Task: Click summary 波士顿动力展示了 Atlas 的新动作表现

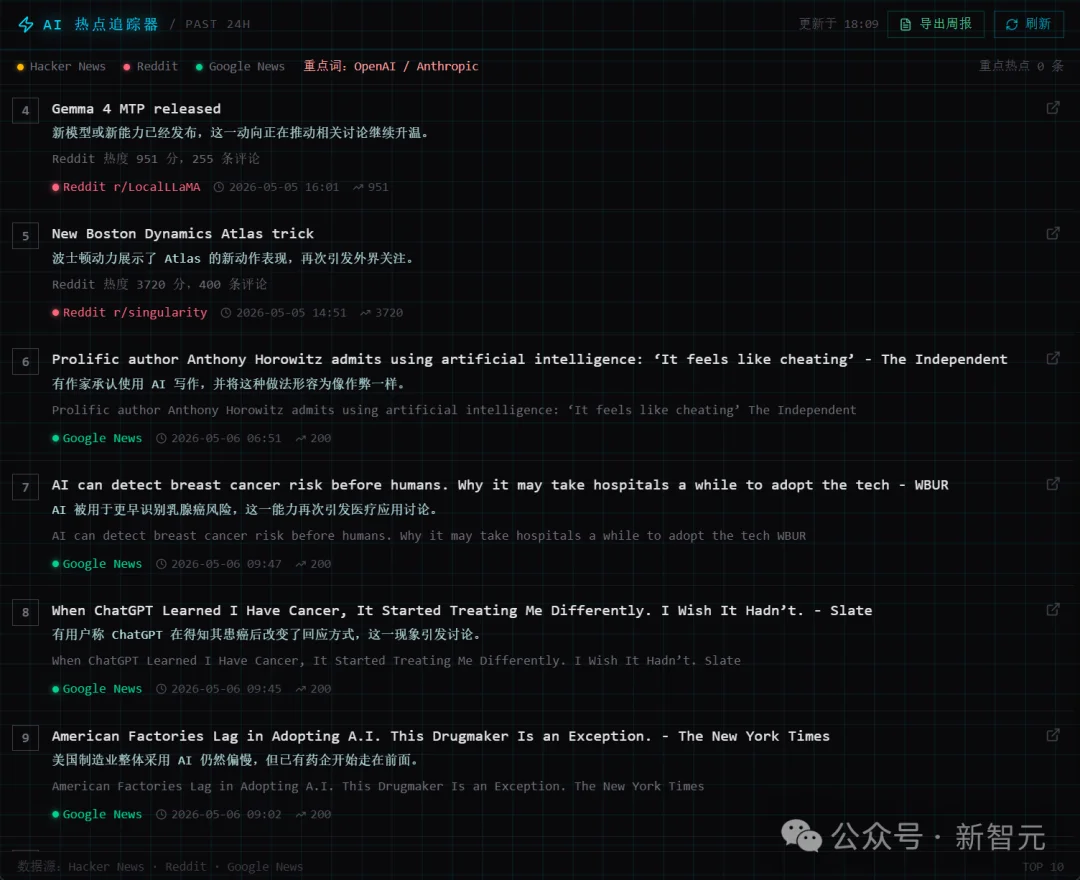Action: pyautogui.click(x=233, y=259)
